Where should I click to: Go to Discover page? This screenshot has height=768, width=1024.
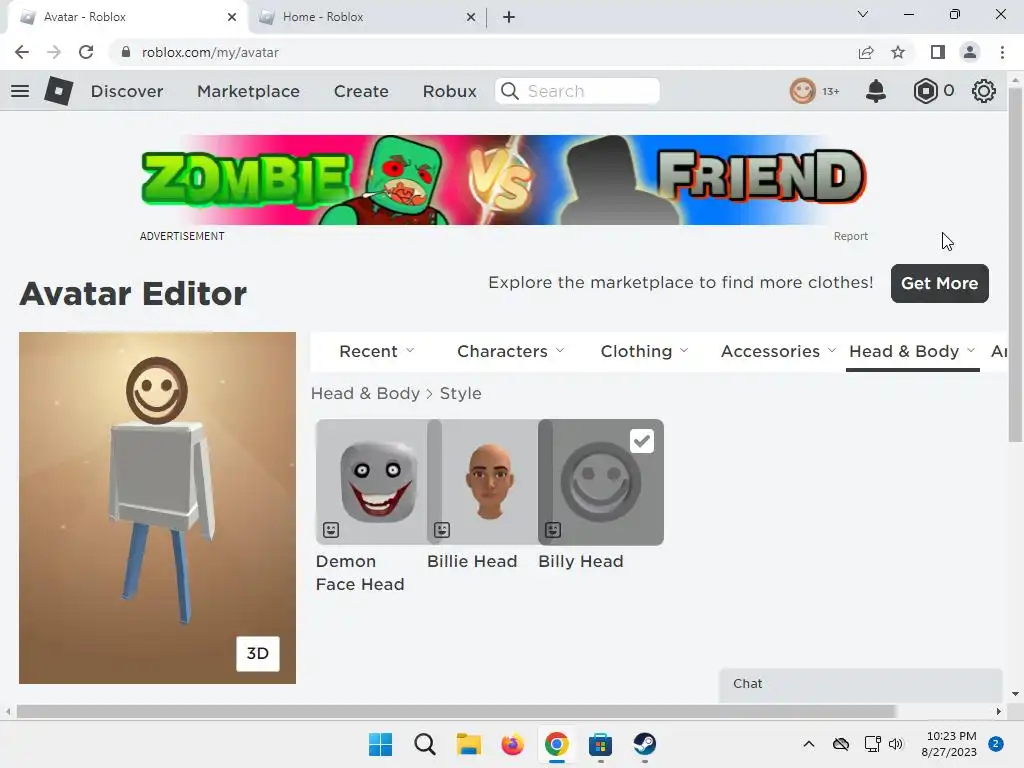click(127, 91)
